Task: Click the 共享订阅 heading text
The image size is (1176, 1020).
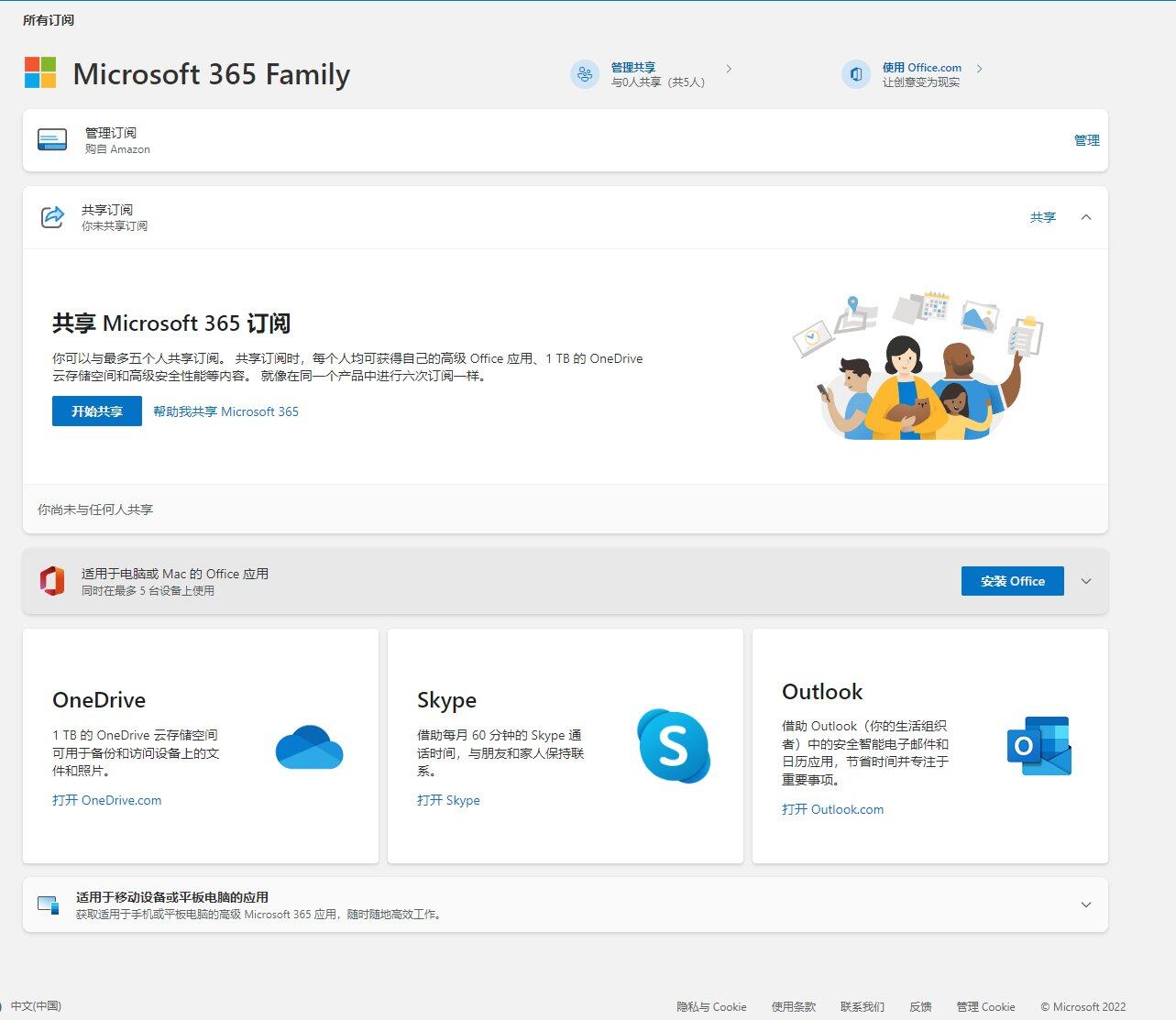Action: point(107,210)
